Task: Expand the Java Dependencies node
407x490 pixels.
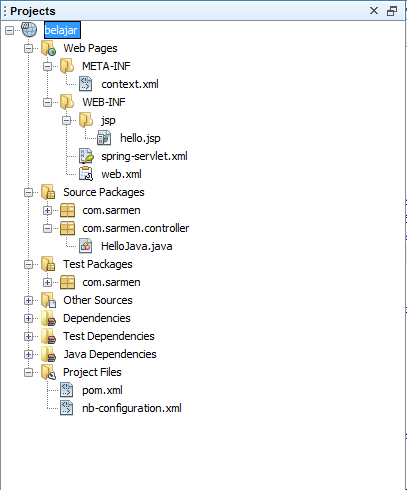Action: pos(29,355)
